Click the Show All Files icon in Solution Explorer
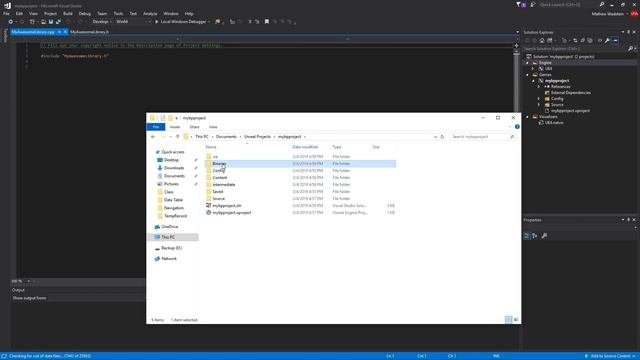 pyautogui.click(x=590, y=40)
